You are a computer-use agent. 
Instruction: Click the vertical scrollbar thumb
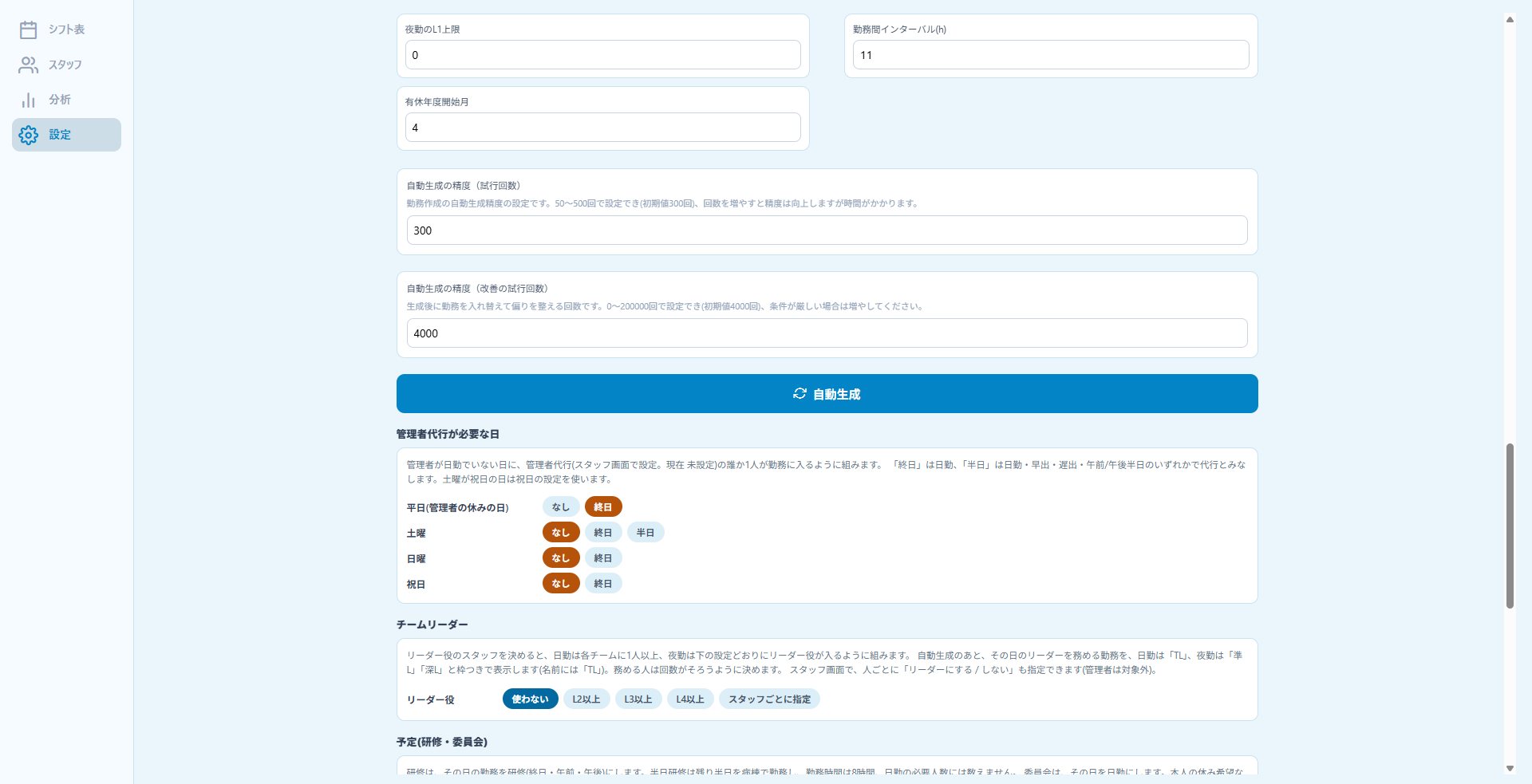point(1510,526)
